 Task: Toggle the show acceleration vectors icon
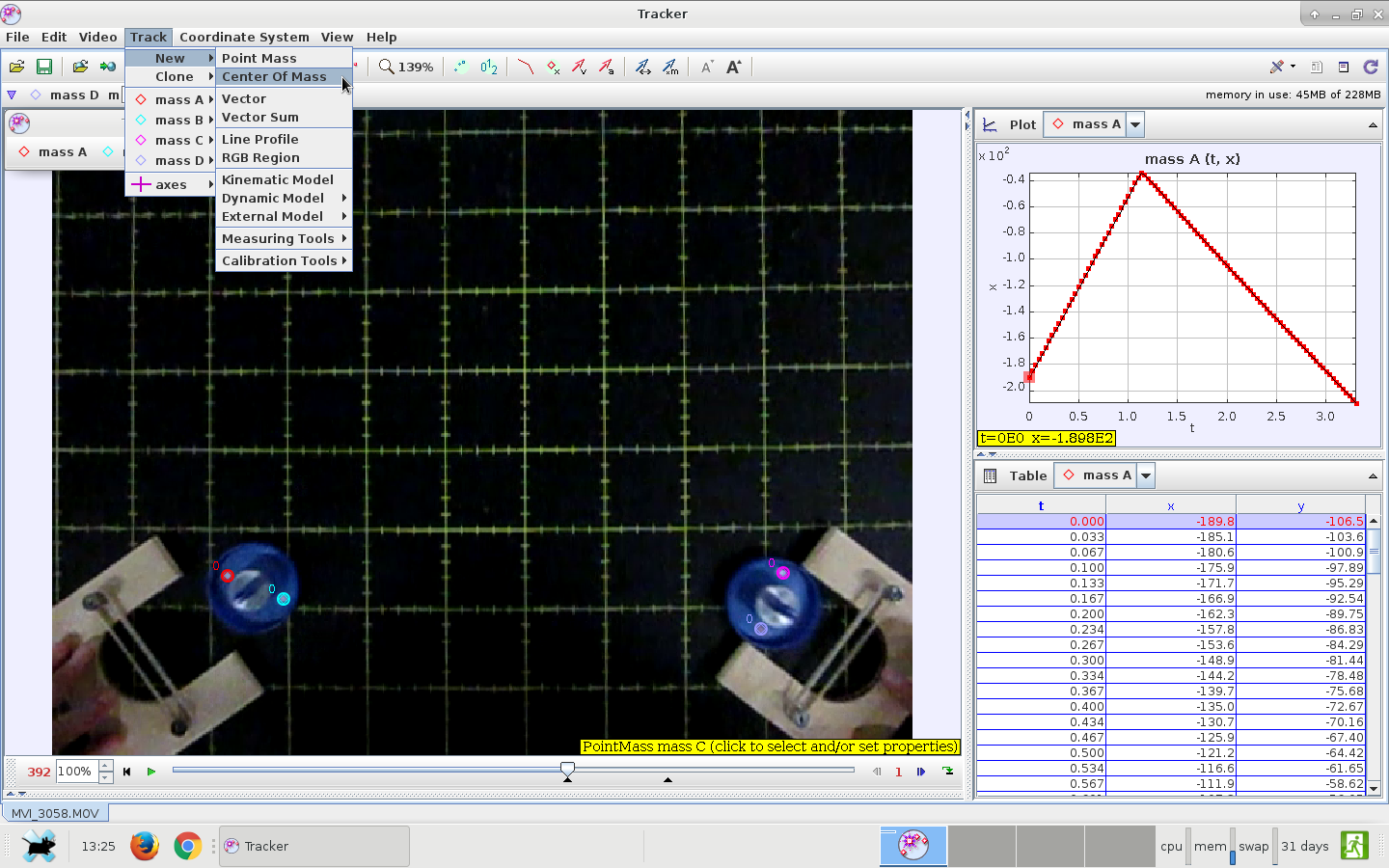pos(606,67)
